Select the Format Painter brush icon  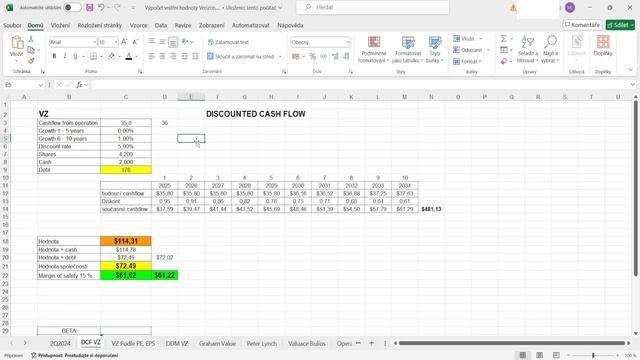point(31,61)
